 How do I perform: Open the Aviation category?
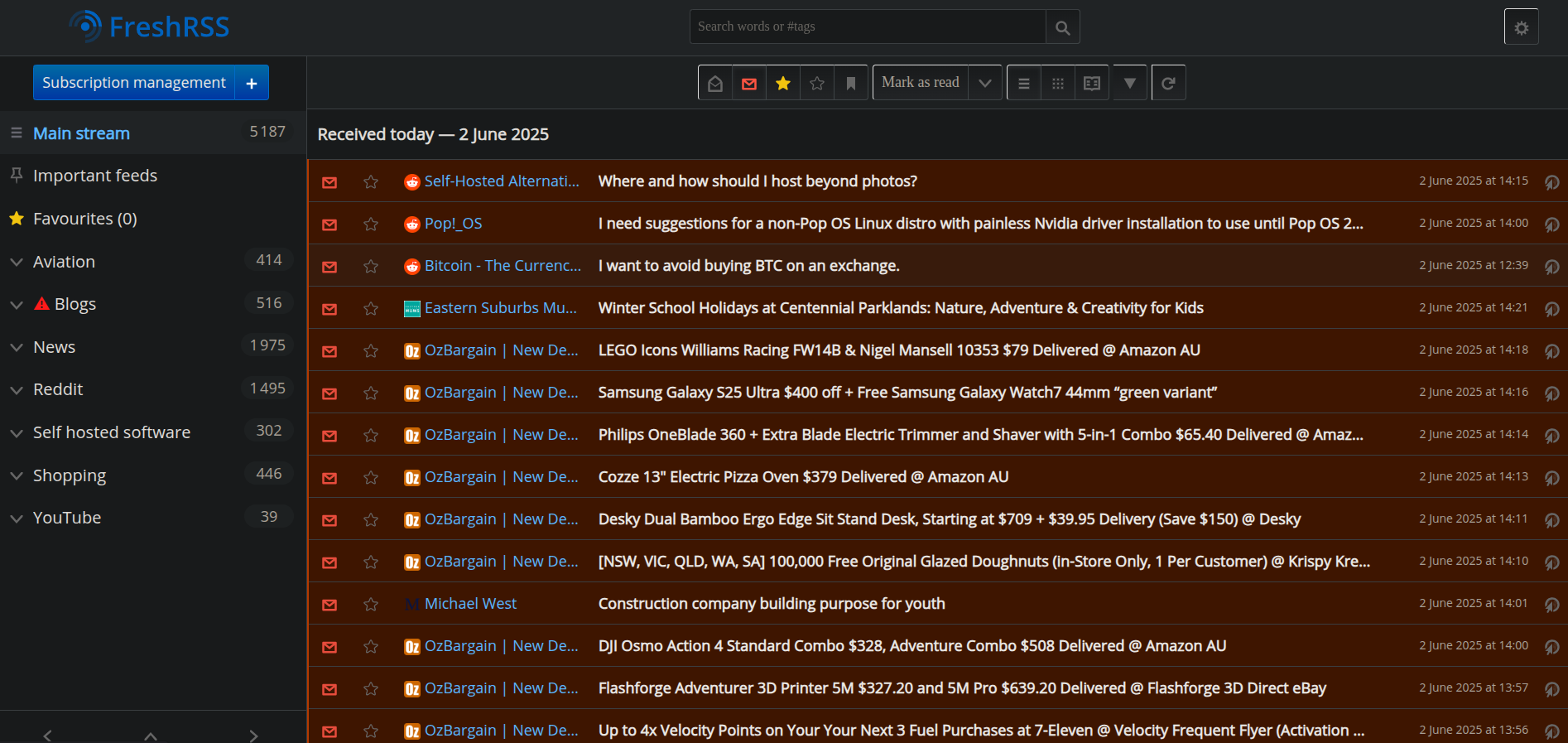coord(64,262)
